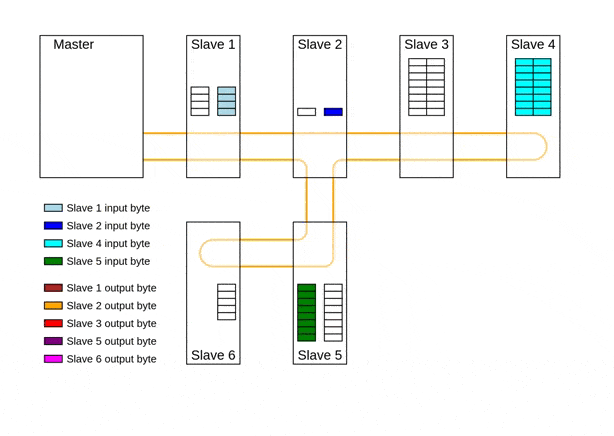Pick the orange Slave 2 output byte swatch
Viewport: 614px width, 436px height.
(x=53, y=305)
